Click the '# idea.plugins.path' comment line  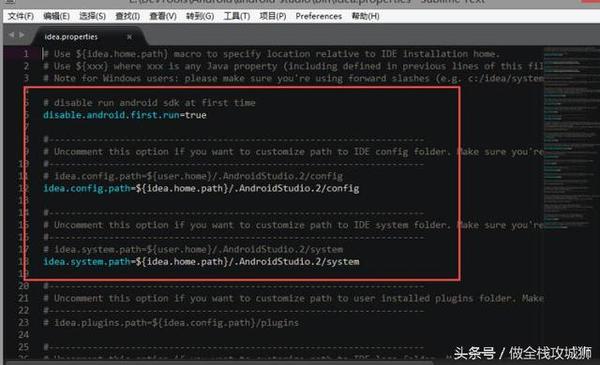click(171, 323)
